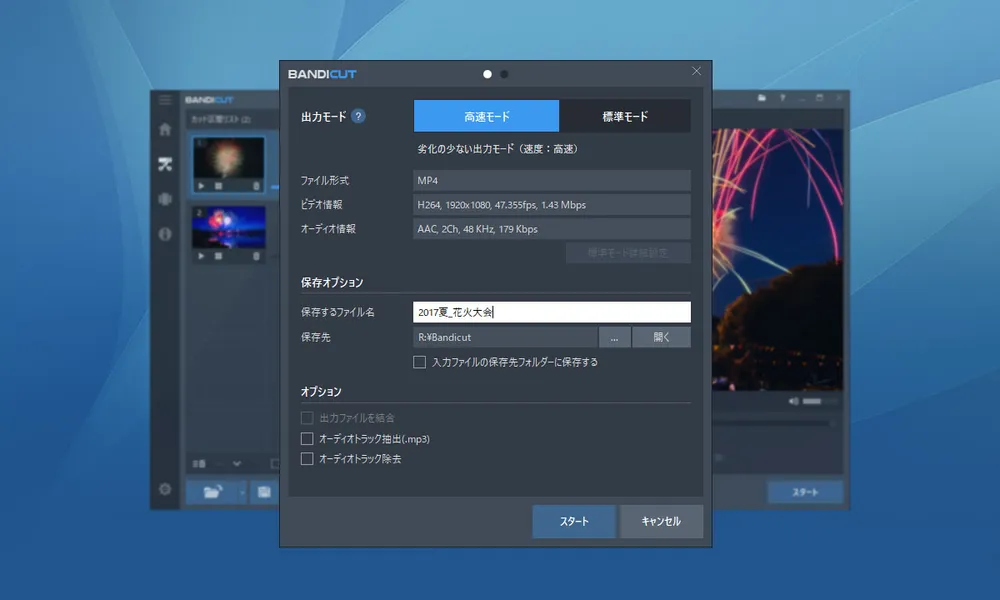
Task: Open the output mode help icon
Action: [358, 116]
